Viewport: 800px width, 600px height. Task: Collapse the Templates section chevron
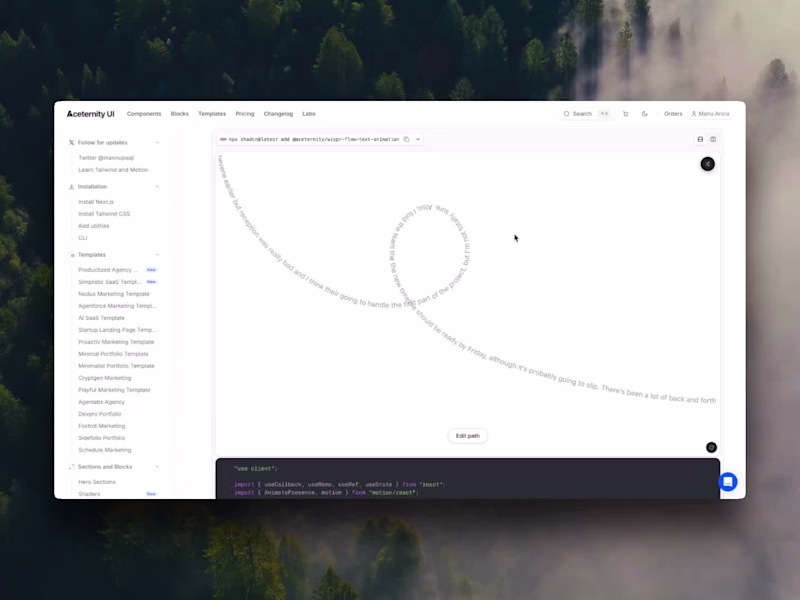click(157, 255)
